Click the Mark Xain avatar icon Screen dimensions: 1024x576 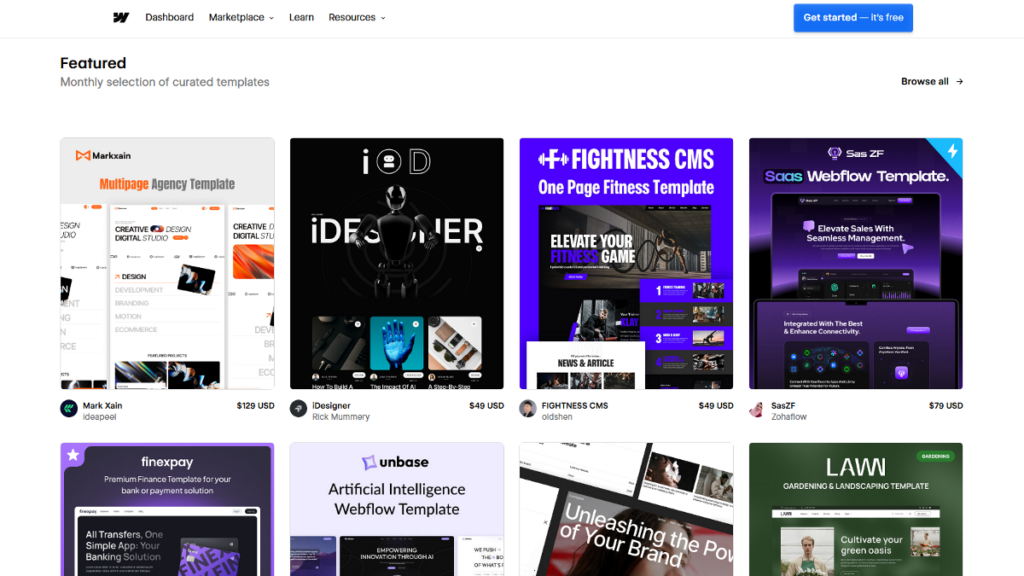pyautogui.click(x=69, y=409)
